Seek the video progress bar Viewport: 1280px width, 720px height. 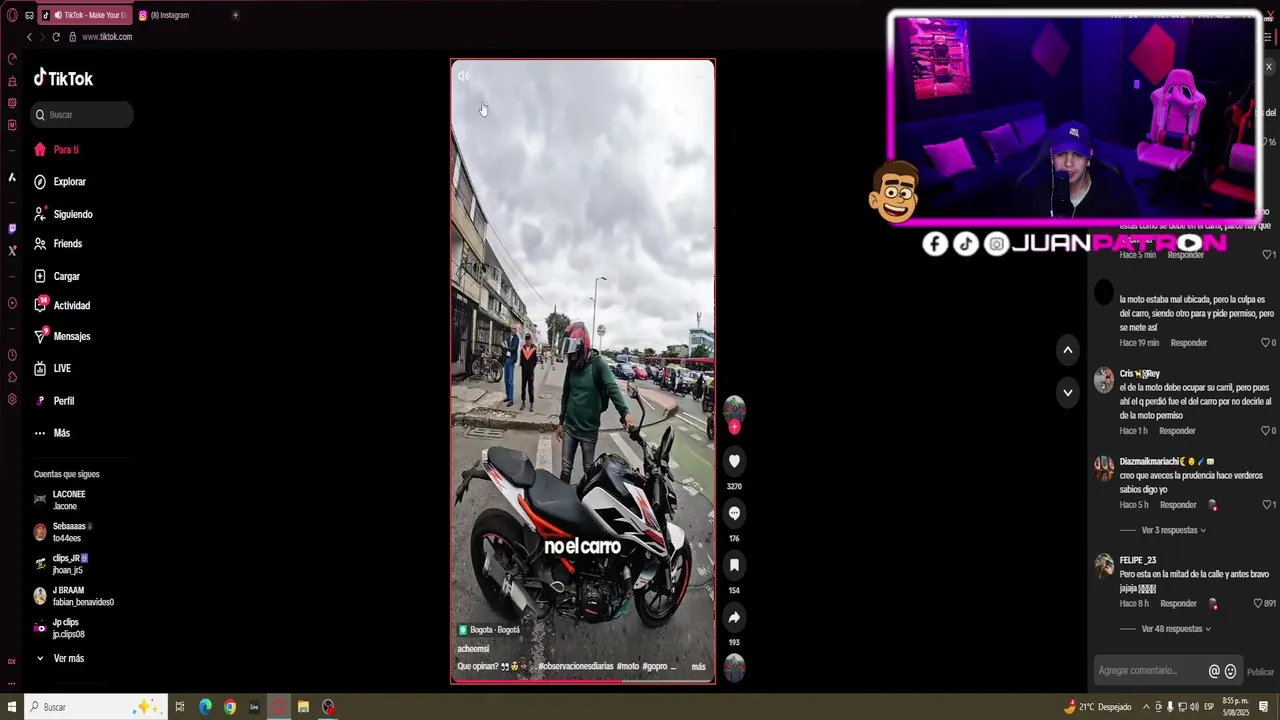pos(583,682)
